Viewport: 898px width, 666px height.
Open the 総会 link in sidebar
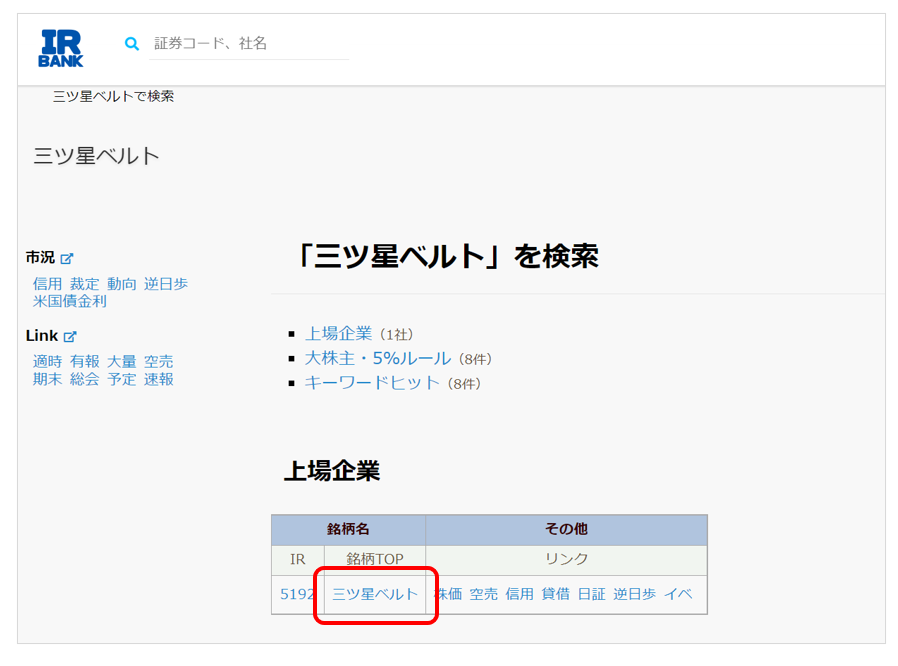click(x=84, y=379)
